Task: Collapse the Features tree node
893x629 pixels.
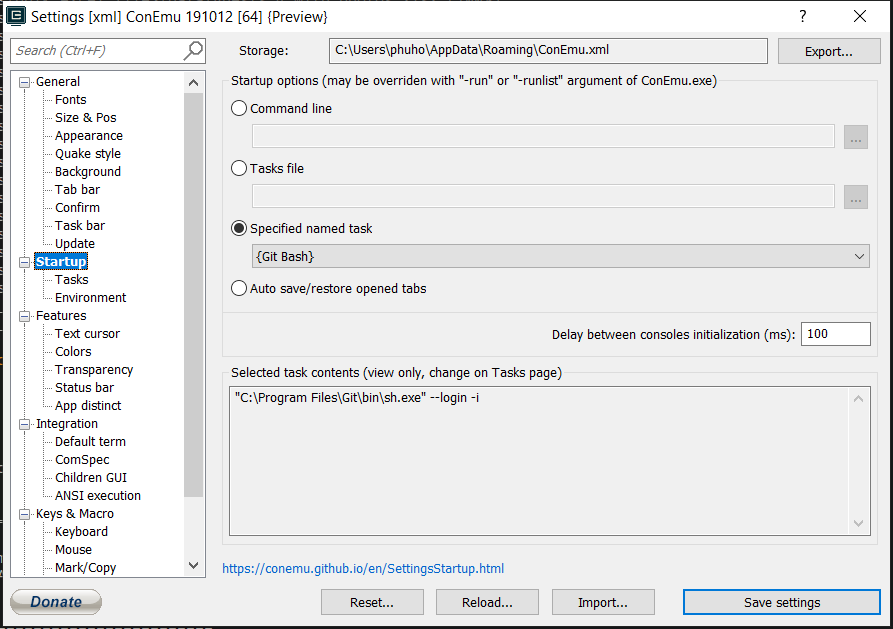Action: [25, 316]
